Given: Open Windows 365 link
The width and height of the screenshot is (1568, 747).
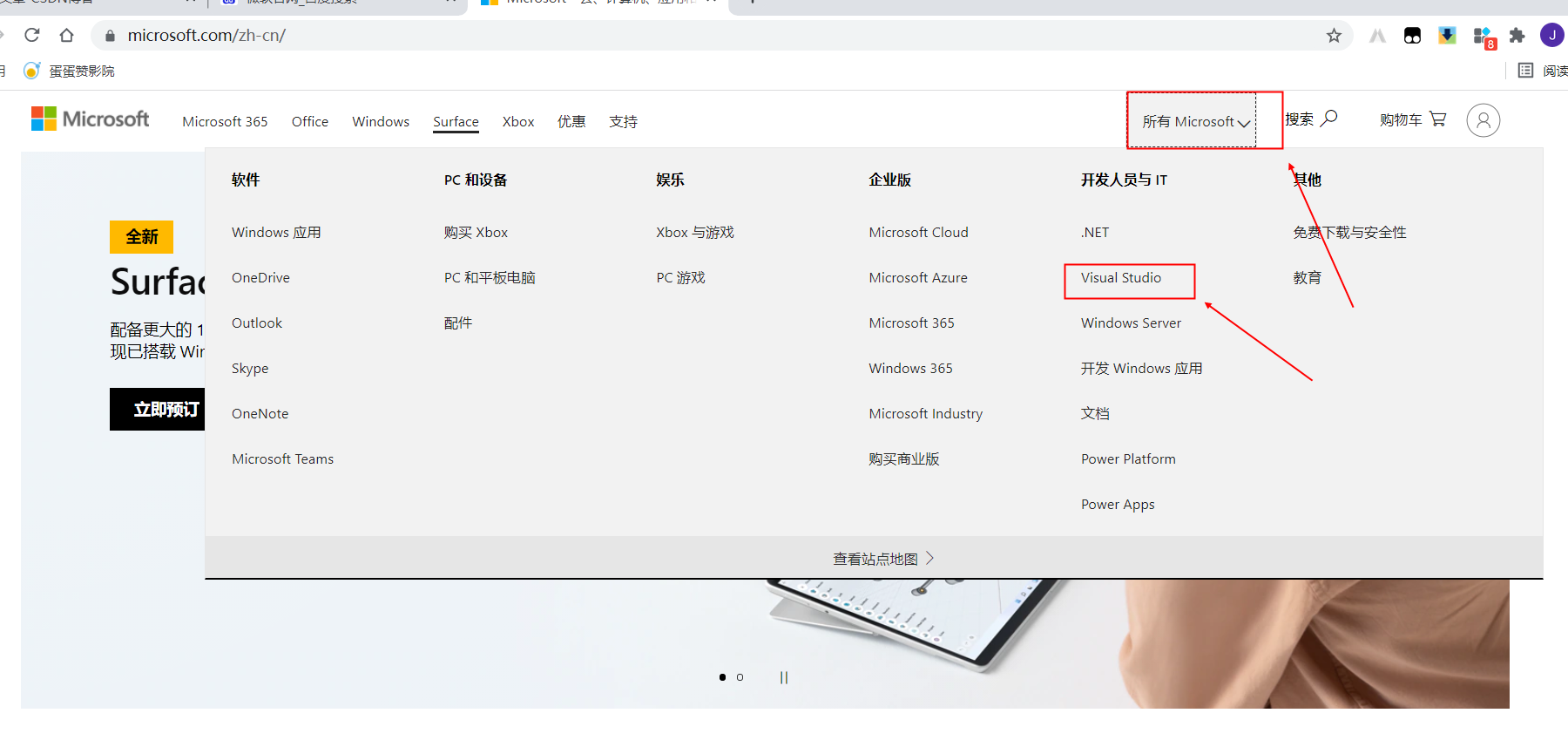Looking at the screenshot, I should [x=910, y=368].
